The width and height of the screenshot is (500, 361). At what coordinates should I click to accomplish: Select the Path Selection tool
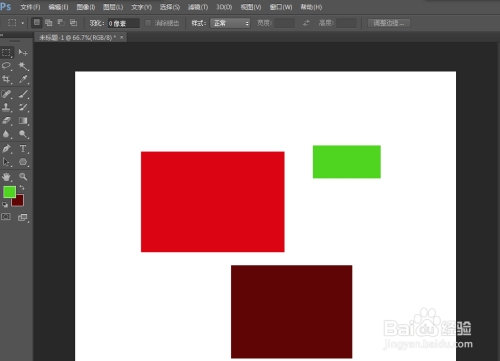(x=6, y=162)
